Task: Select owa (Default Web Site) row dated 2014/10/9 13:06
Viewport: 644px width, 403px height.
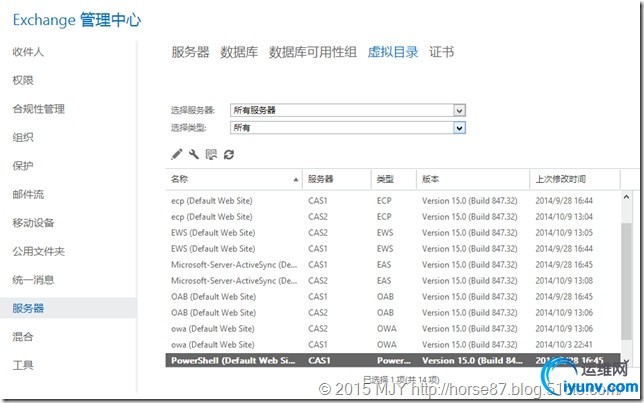Action: (x=393, y=329)
